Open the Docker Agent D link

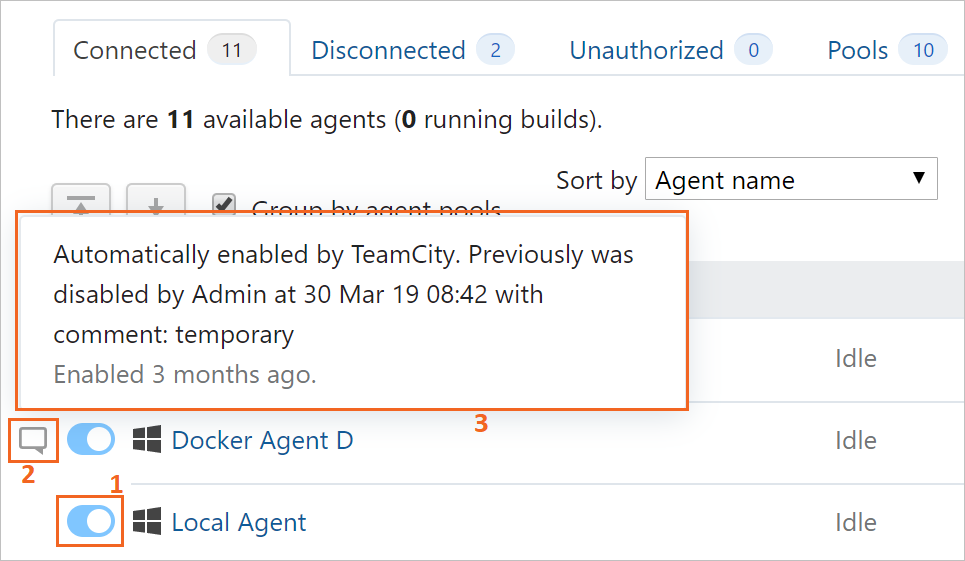pyautogui.click(x=262, y=440)
